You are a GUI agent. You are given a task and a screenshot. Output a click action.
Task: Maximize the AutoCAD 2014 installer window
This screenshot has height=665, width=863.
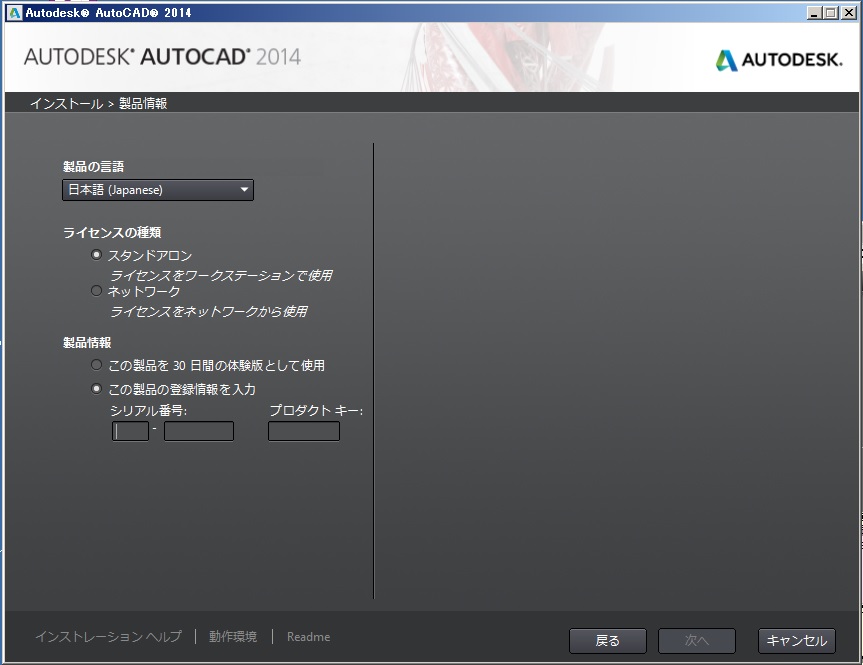(x=831, y=13)
